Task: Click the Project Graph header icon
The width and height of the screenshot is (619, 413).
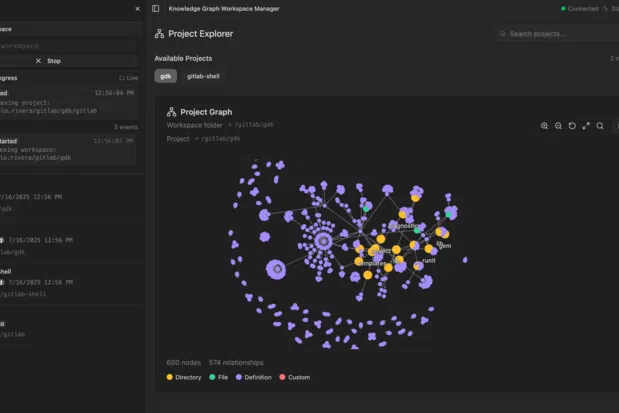Action: tap(171, 112)
